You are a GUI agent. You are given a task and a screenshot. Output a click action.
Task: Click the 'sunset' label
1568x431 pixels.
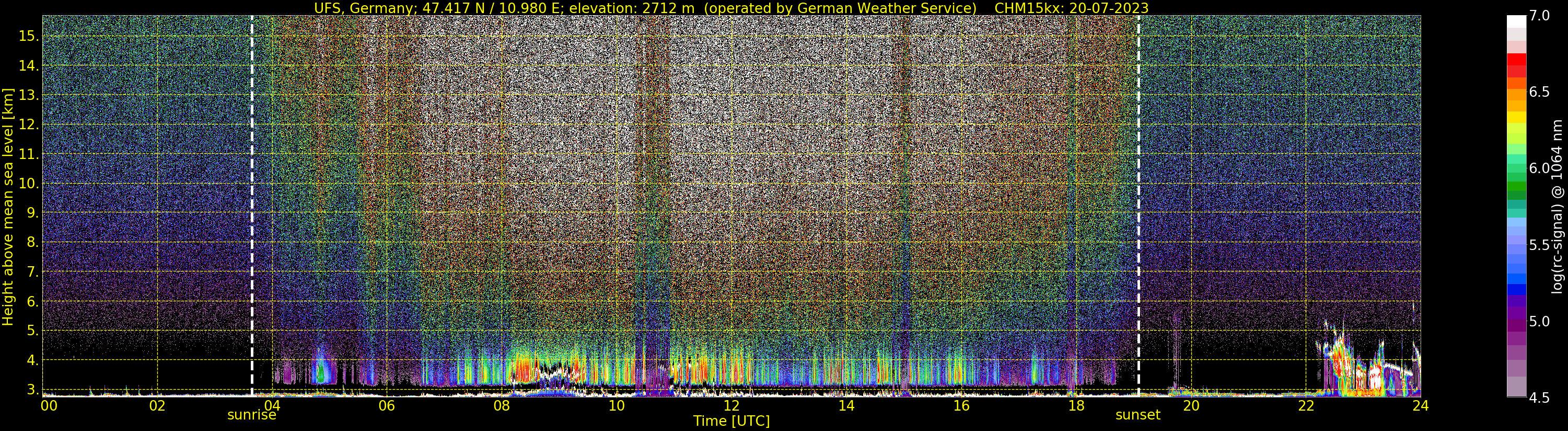(x=1137, y=415)
